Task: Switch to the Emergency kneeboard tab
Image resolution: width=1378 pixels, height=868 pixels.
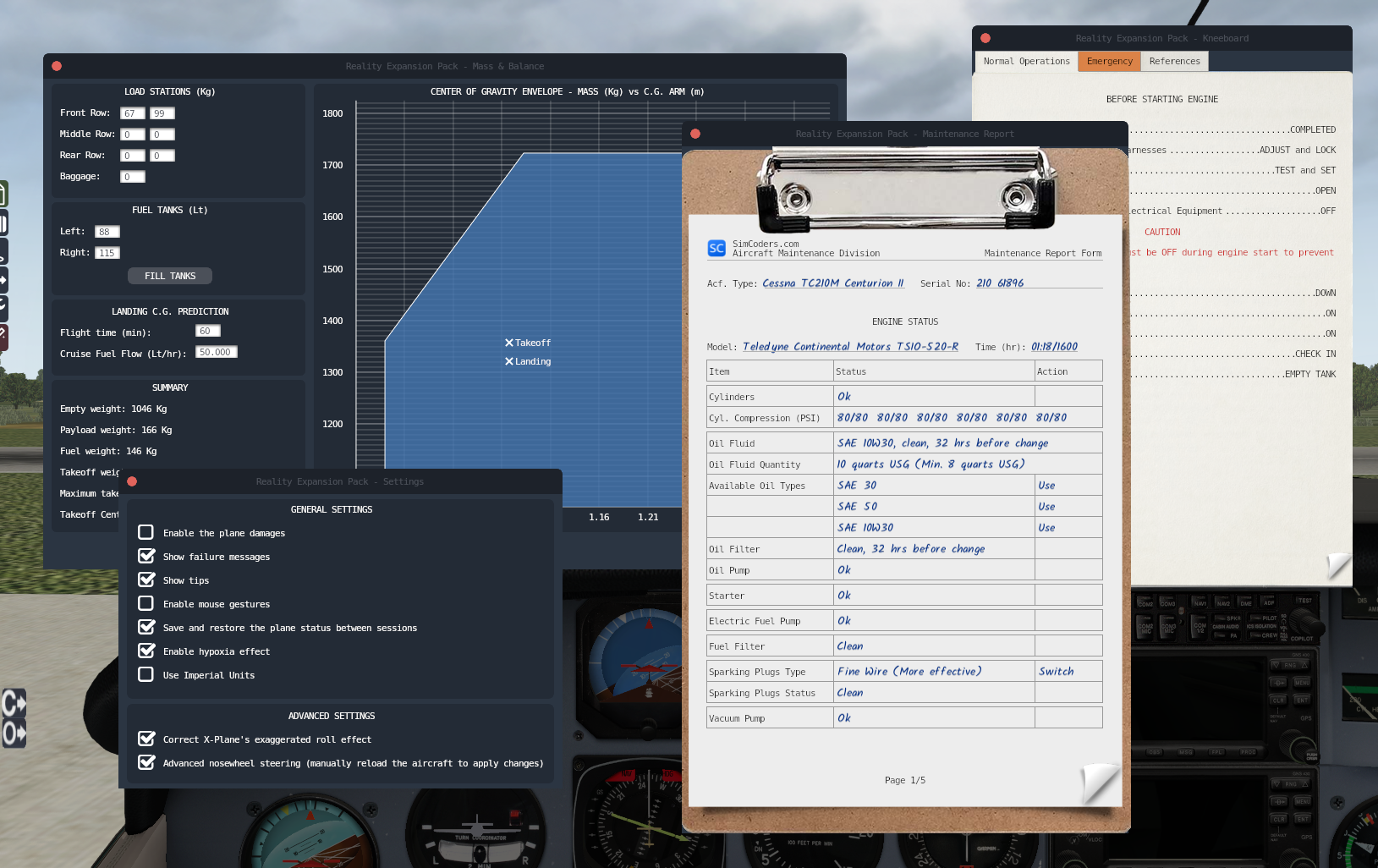Action: (x=1109, y=61)
